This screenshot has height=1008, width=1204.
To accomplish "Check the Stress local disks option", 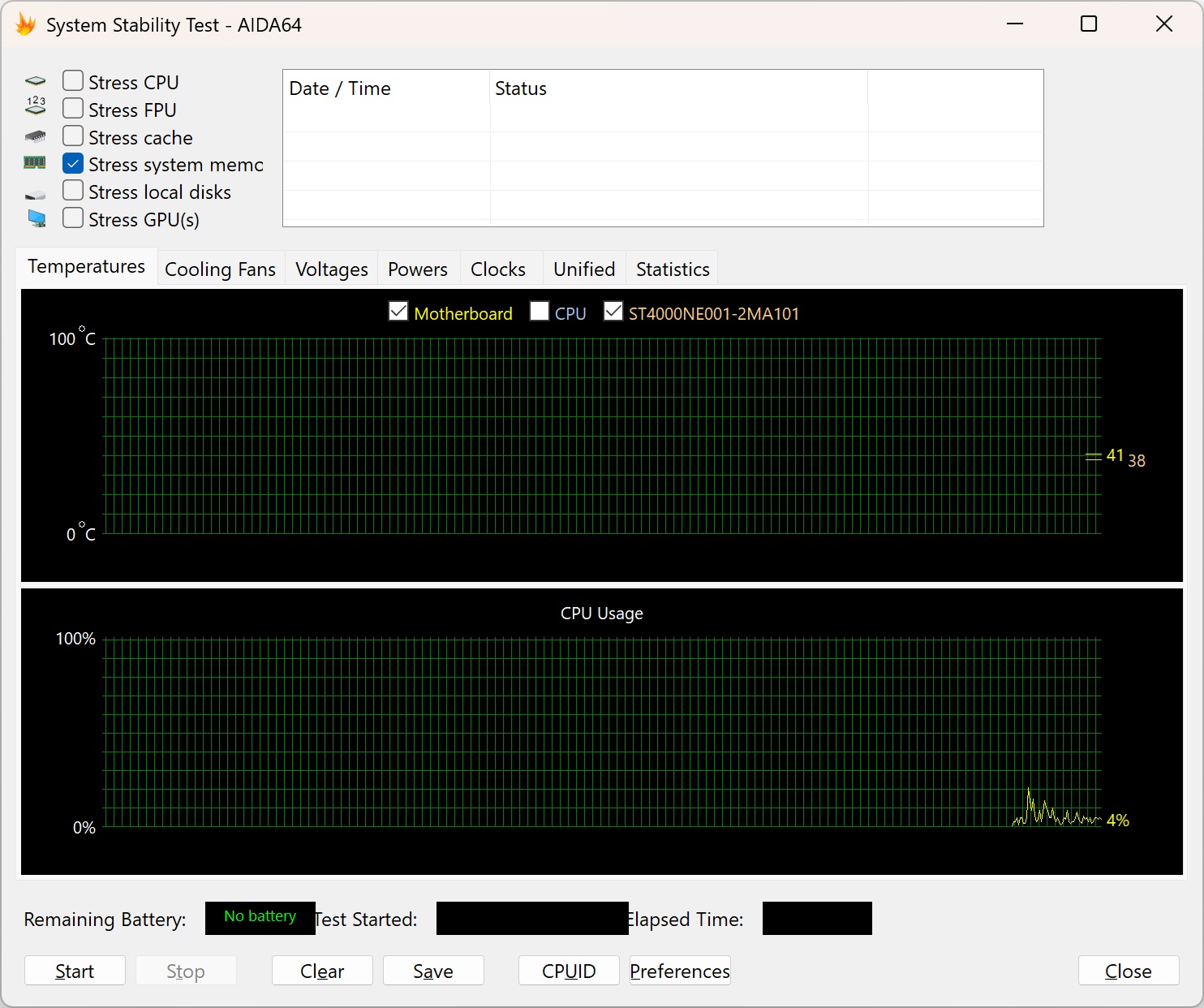I will tap(73, 190).
